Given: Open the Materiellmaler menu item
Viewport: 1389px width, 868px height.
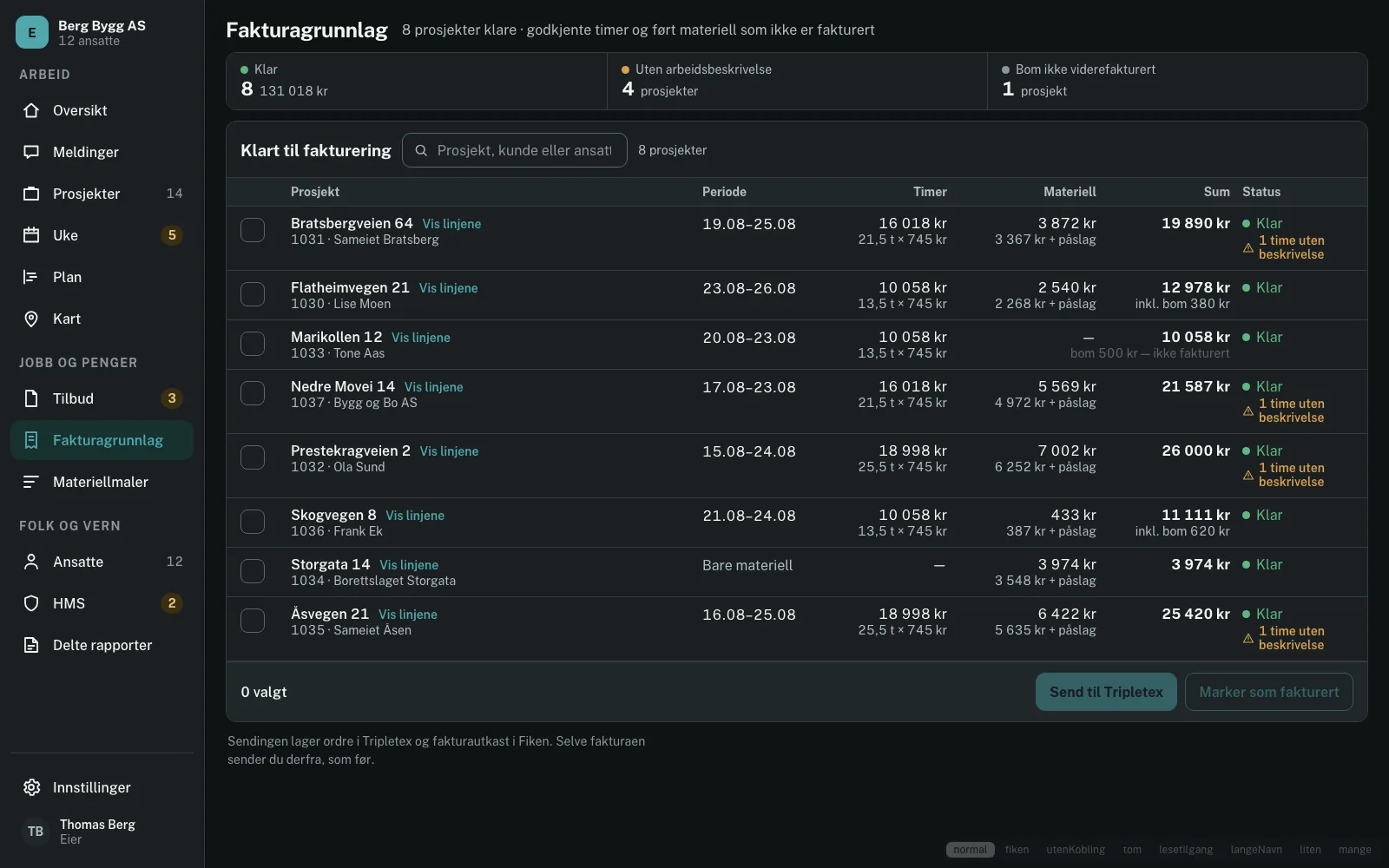Looking at the screenshot, I should (102, 482).
